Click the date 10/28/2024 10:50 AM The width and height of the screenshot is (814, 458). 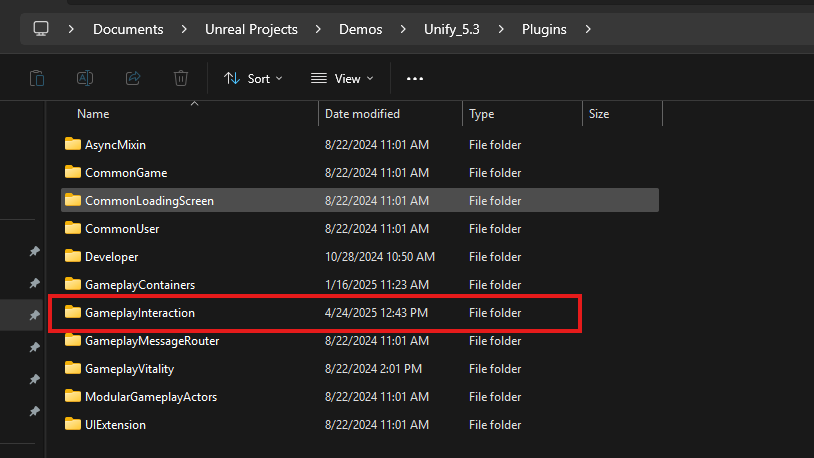380,257
